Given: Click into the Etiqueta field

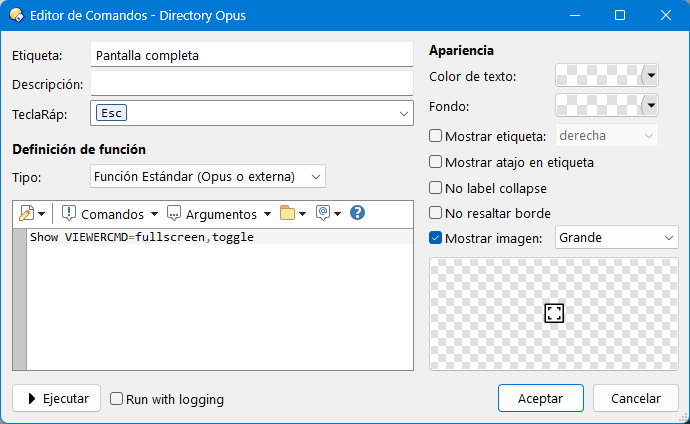Looking at the screenshot, I should [x=252, y=55].
